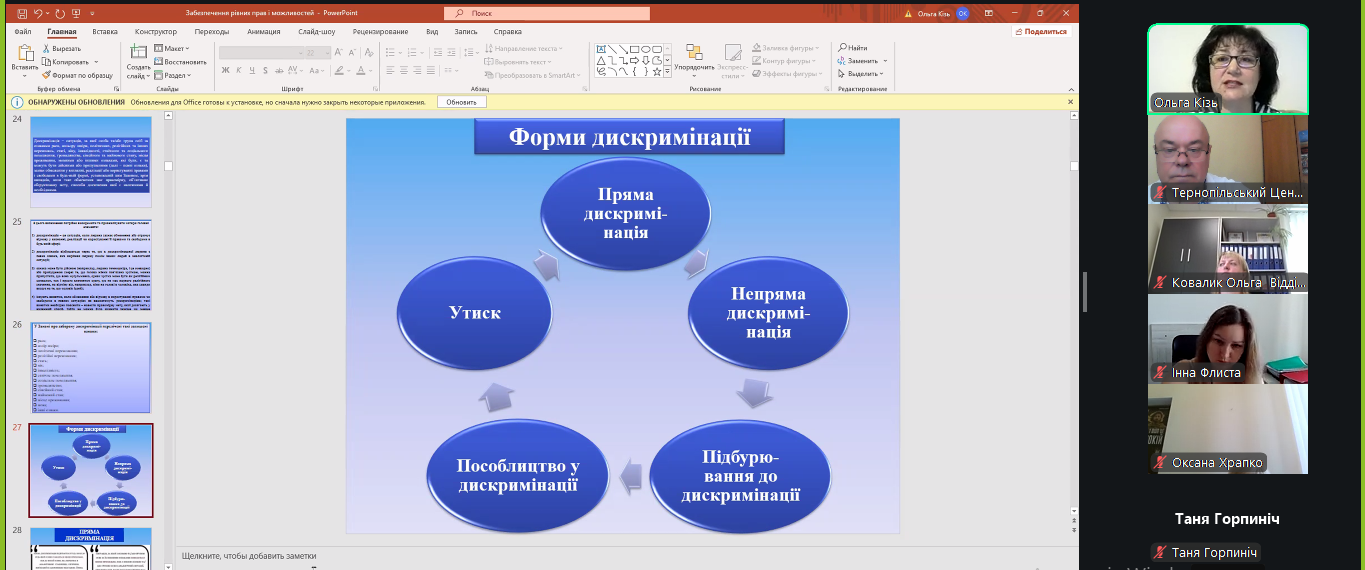Click decrease font size icon
1365x570 pixels.
[x=353, y=52]
